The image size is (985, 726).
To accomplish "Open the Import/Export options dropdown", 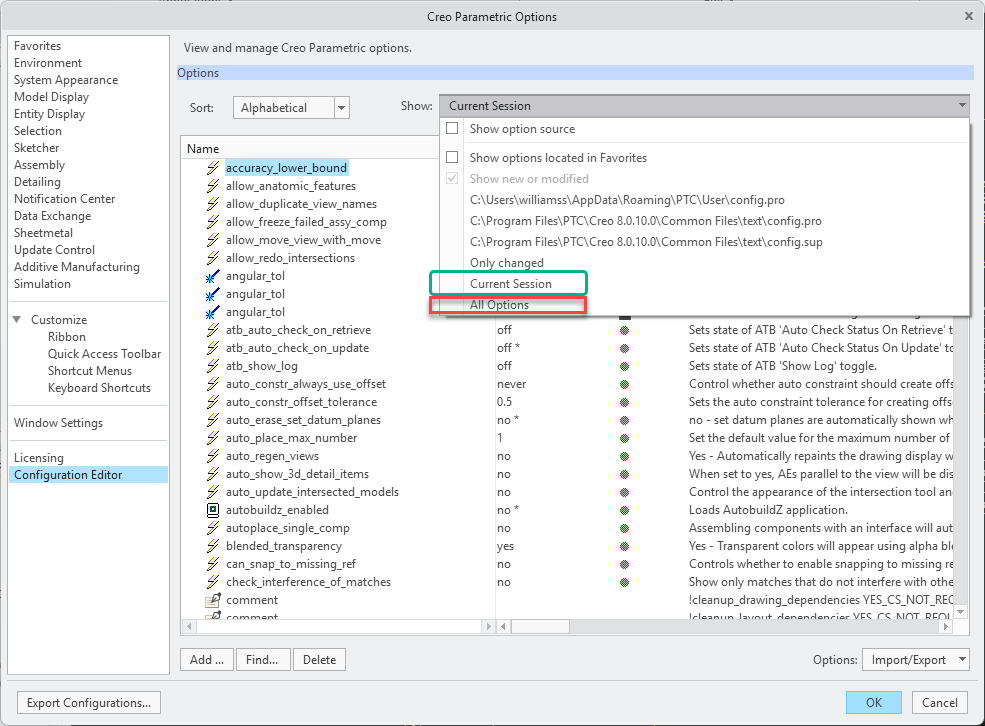I will [915, 659].
